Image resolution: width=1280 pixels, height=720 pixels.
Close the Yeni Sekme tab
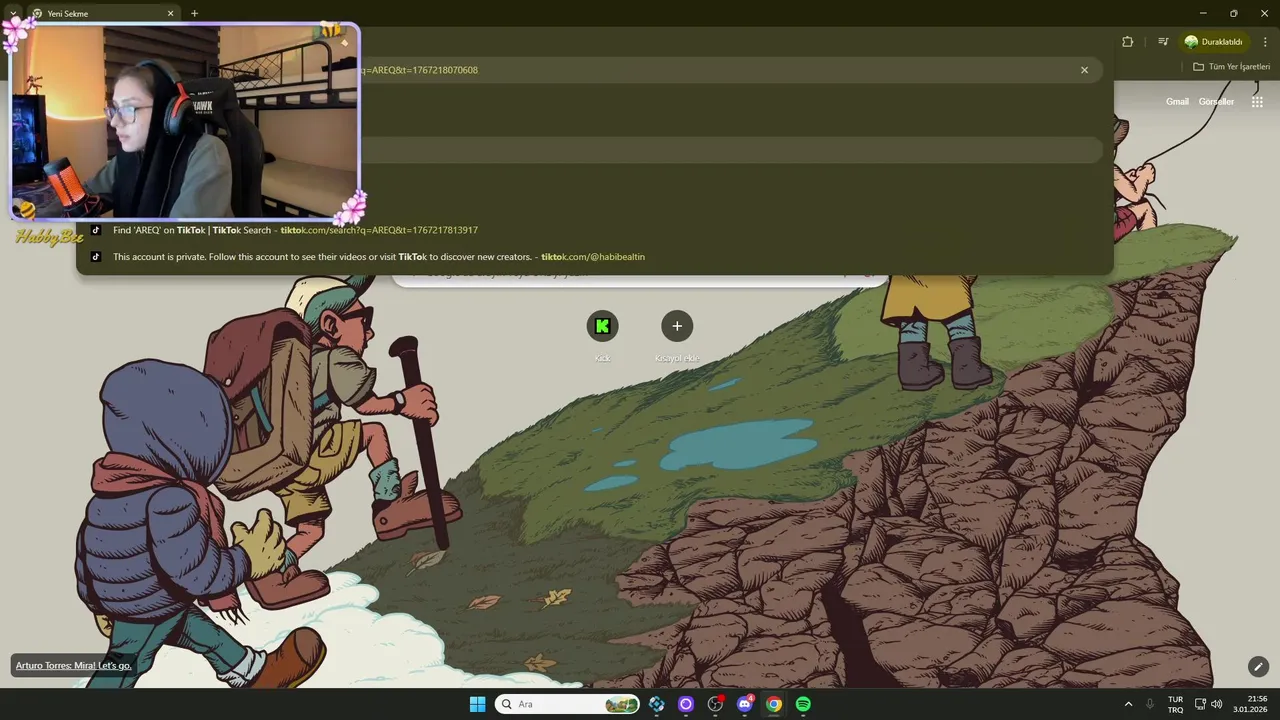click(x=170, y=13)
